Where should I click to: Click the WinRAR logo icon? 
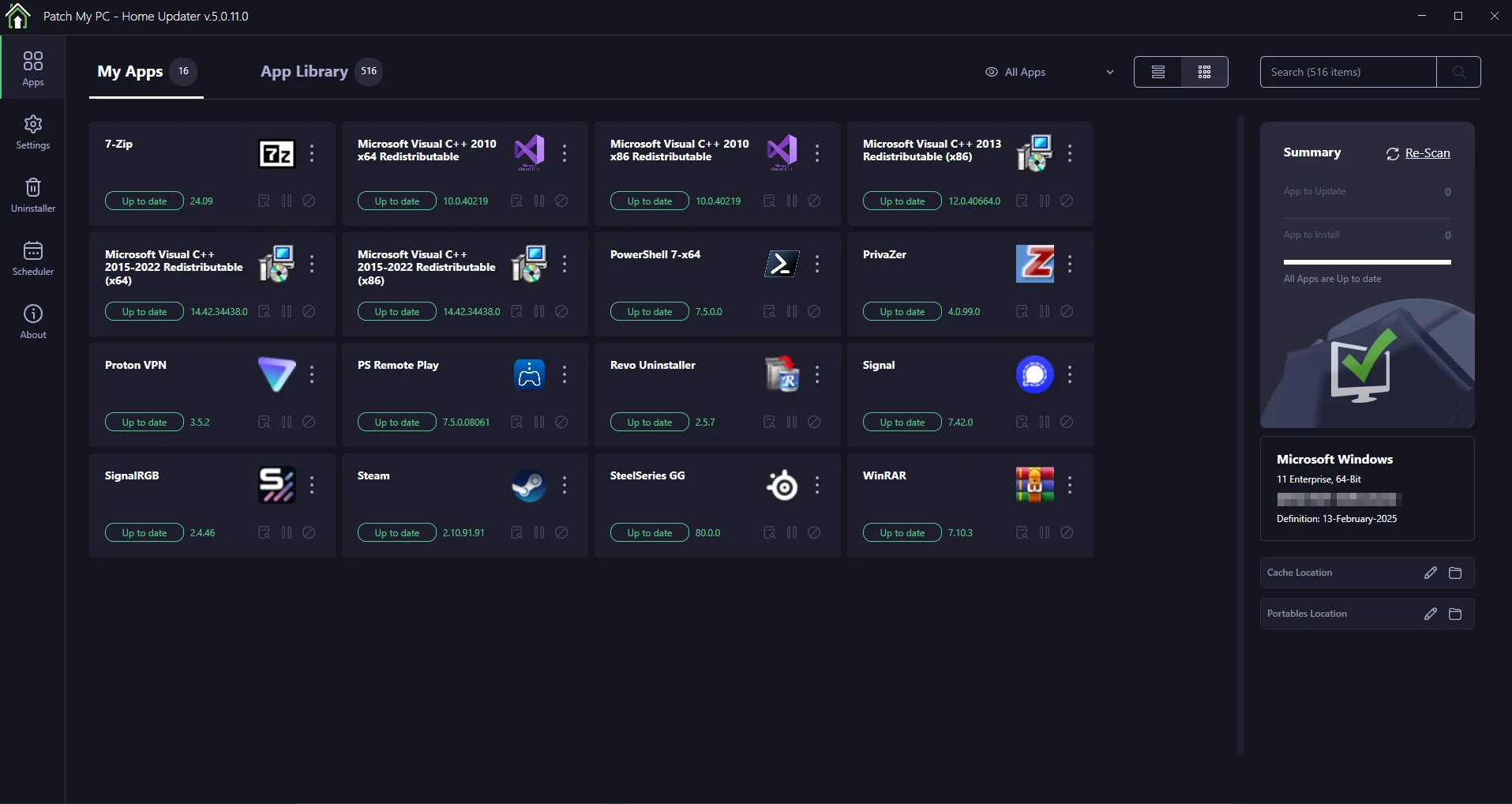coord(1035,485)
